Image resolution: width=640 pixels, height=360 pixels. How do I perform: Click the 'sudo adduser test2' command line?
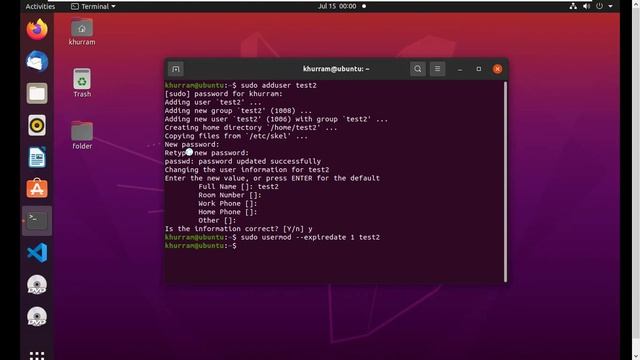tap(240, 85)
